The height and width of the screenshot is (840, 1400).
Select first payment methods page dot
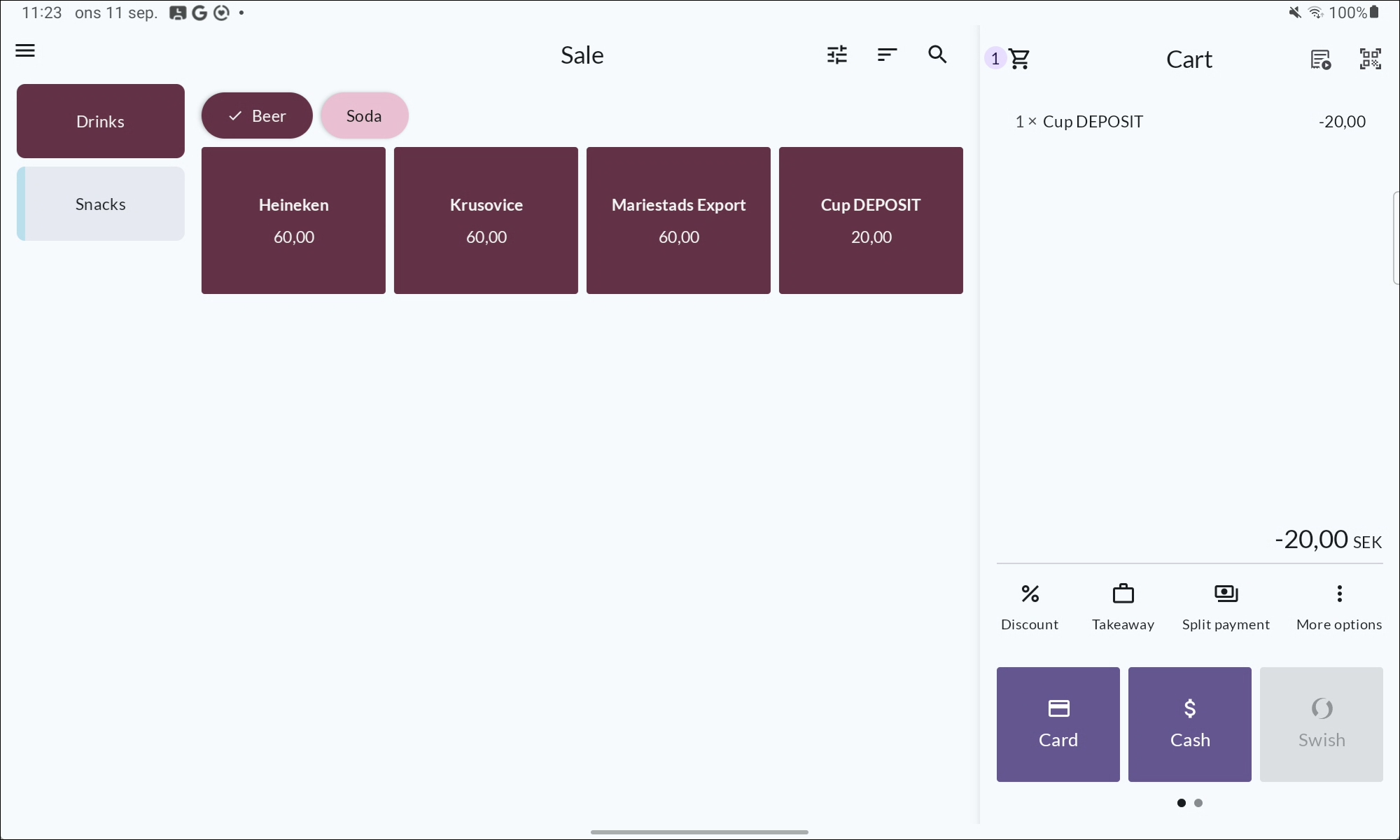pyautogui.click(x=1182, y=803)
